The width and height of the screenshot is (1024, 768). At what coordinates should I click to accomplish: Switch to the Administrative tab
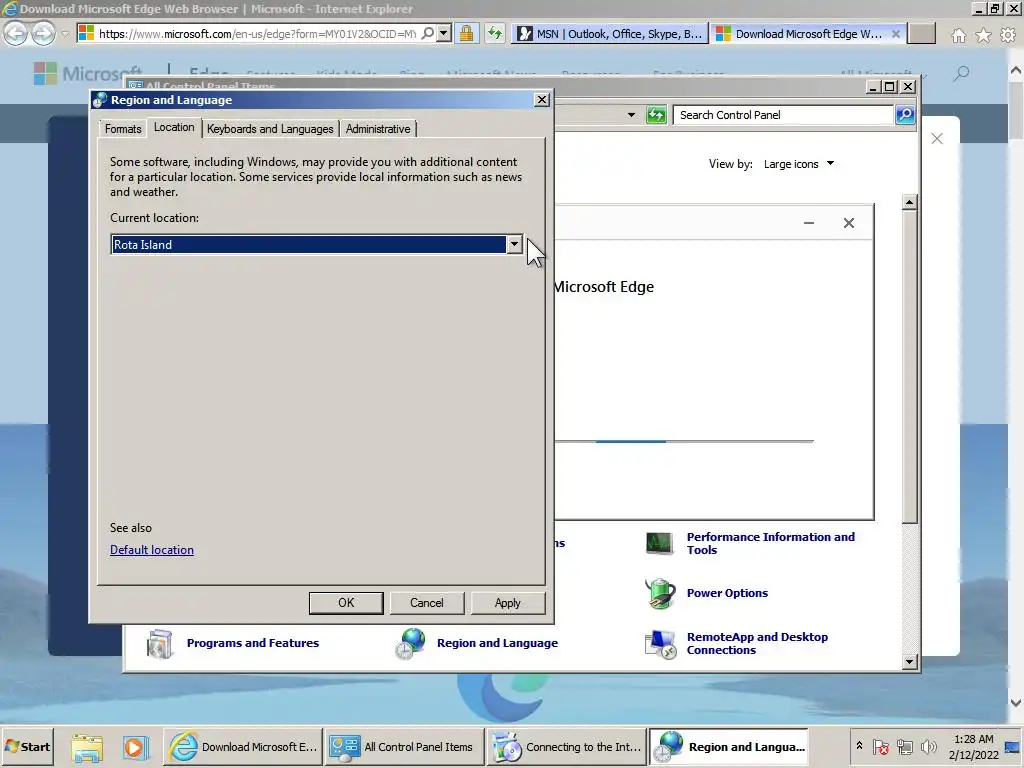coord(378,129)
